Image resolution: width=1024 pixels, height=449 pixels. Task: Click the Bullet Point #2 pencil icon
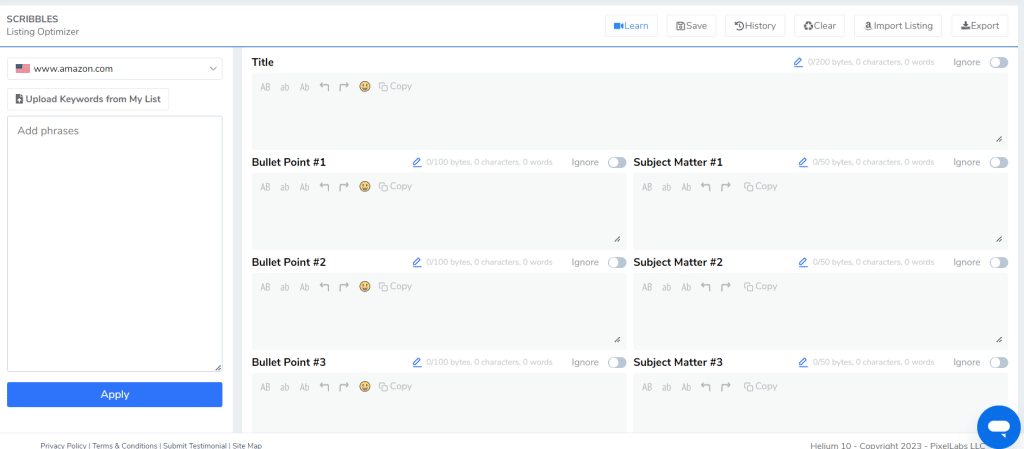click(417, 262)
